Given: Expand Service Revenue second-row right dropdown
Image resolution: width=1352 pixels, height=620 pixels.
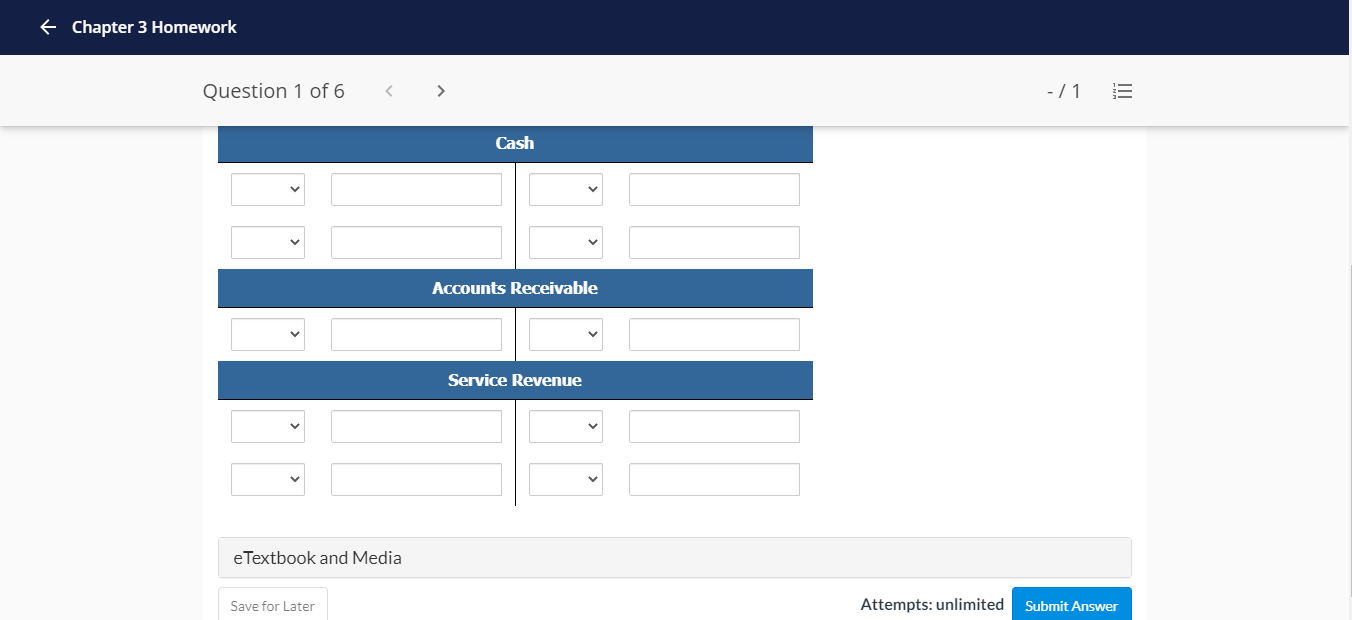Looking at the screenshot, I should (566, 480).
